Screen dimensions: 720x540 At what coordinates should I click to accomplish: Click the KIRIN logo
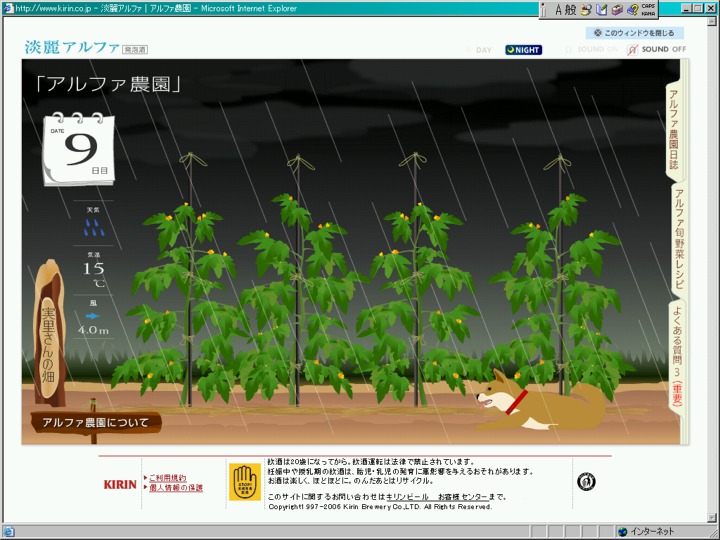120,484
